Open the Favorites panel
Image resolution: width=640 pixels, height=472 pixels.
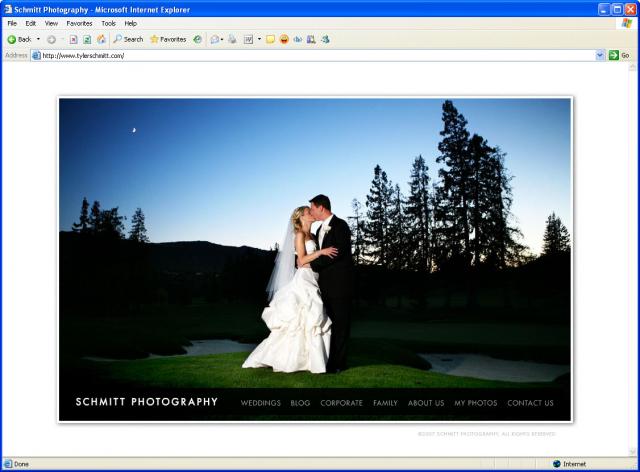coord(168,39)
